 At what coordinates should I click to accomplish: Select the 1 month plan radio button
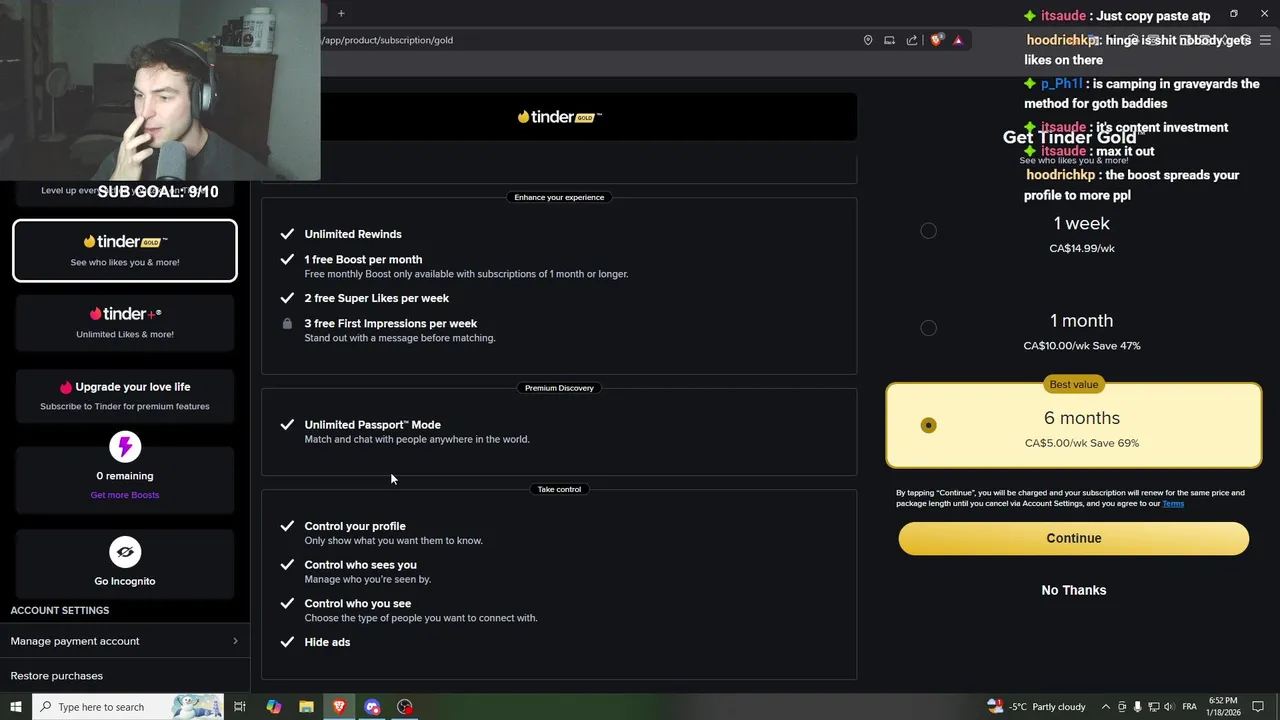(929, 328)
